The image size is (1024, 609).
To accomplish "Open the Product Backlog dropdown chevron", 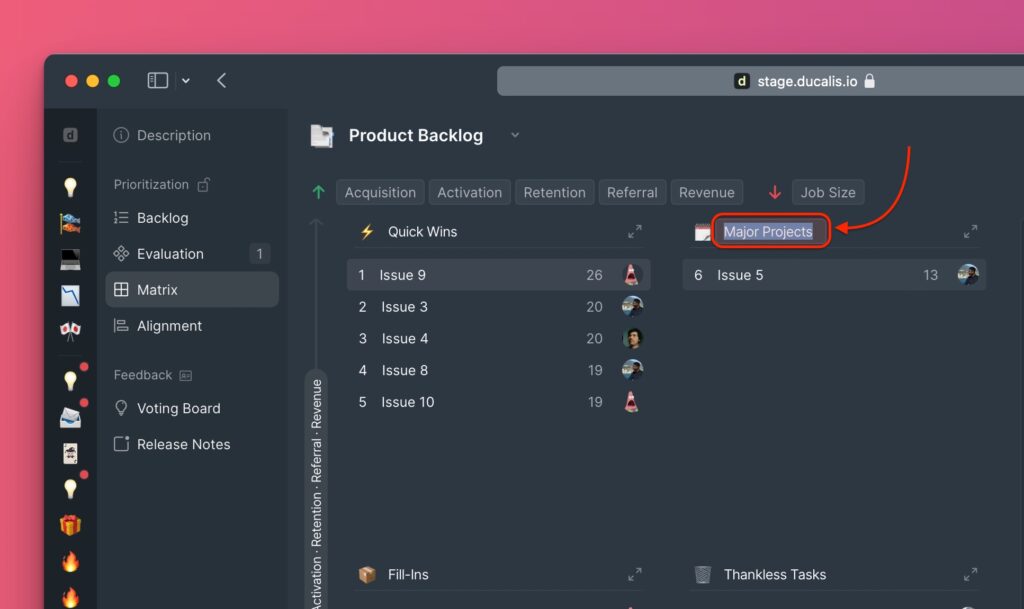I will click(515, 135).
